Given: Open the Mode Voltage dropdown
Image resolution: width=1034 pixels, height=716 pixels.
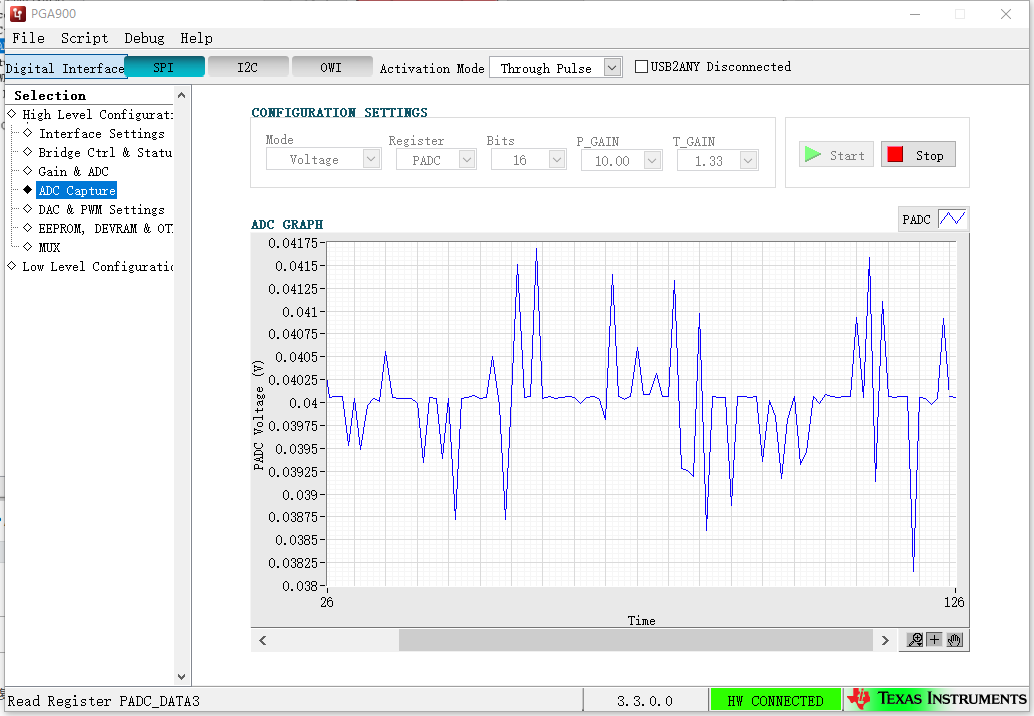Looking at the screenshot, I should point(323,159).
